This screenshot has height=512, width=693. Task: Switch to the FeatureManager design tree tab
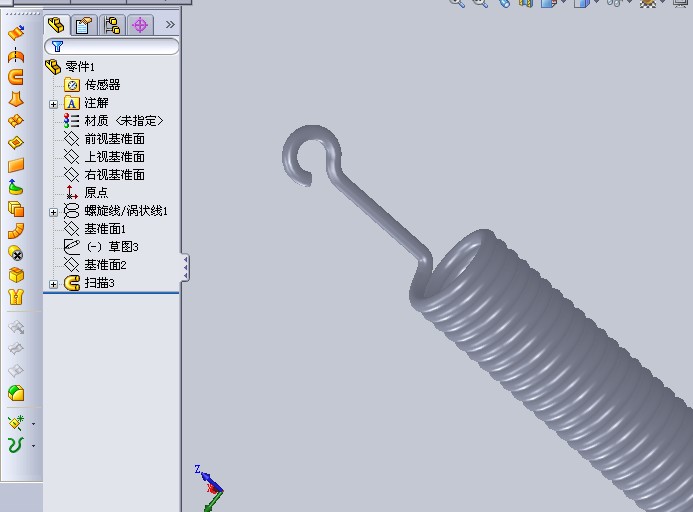pos(57,25)
